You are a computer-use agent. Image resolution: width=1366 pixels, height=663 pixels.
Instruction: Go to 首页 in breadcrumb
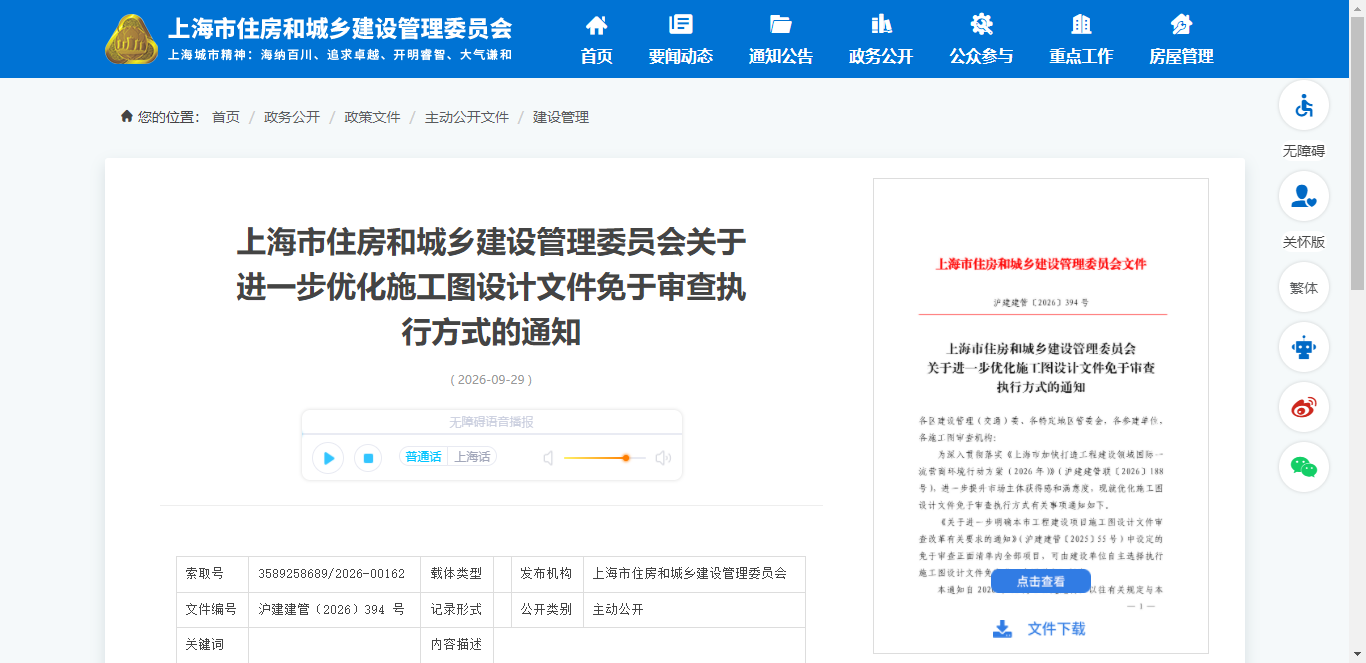tap(226, 117)
